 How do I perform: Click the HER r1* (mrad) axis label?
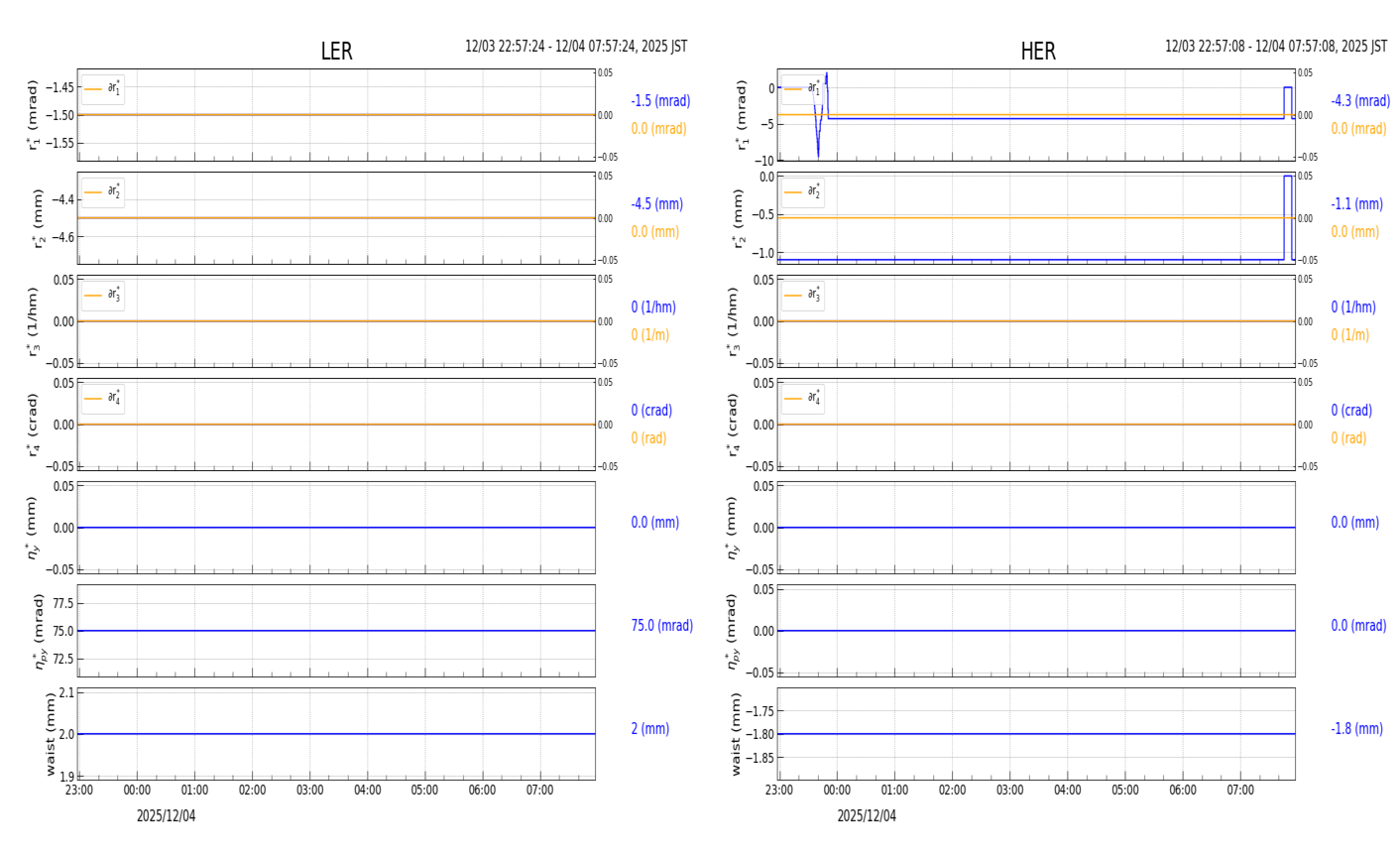pos(742,115)
